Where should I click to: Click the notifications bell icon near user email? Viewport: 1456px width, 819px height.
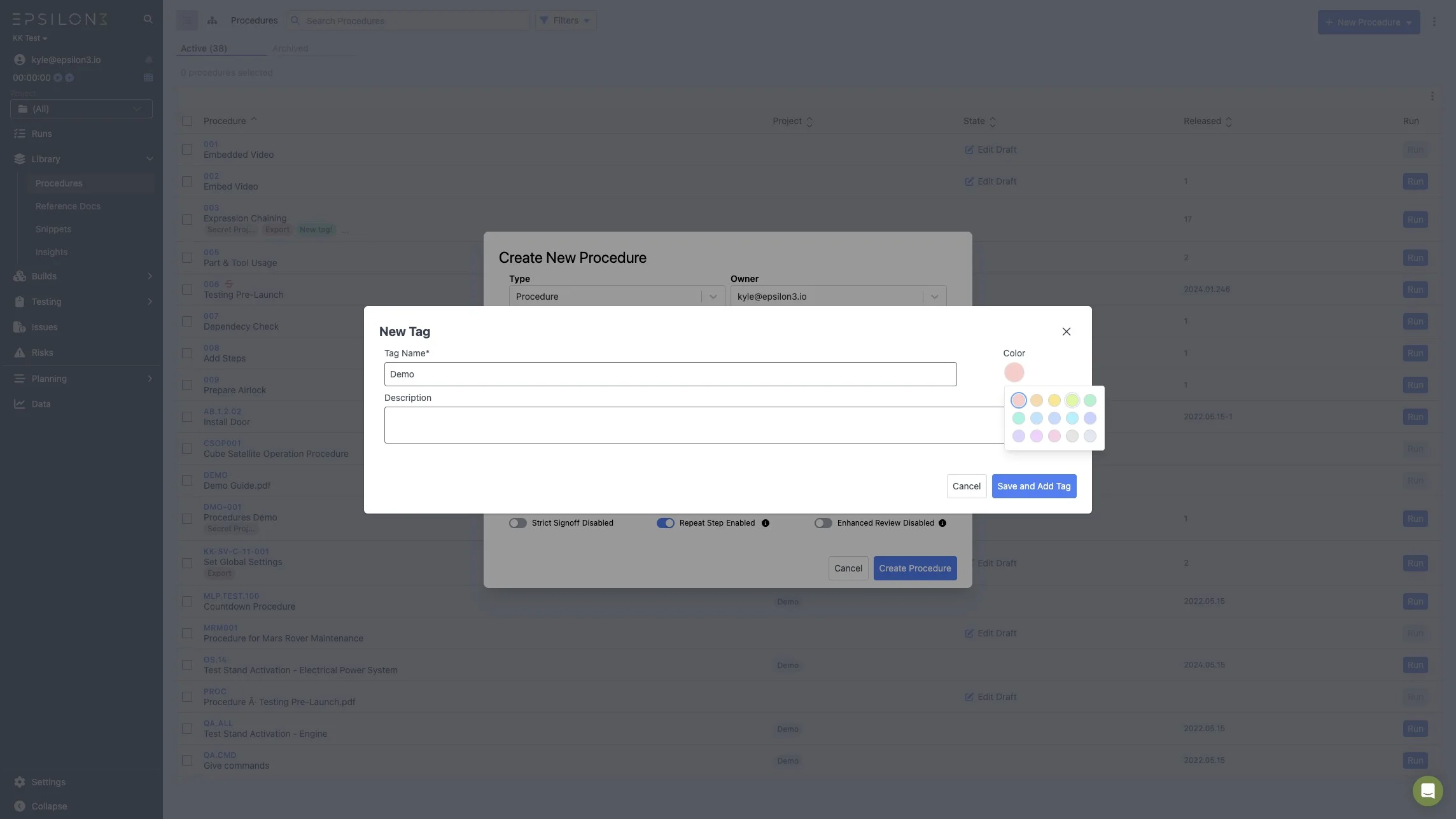pyautogui.click(x=148, y=60)
